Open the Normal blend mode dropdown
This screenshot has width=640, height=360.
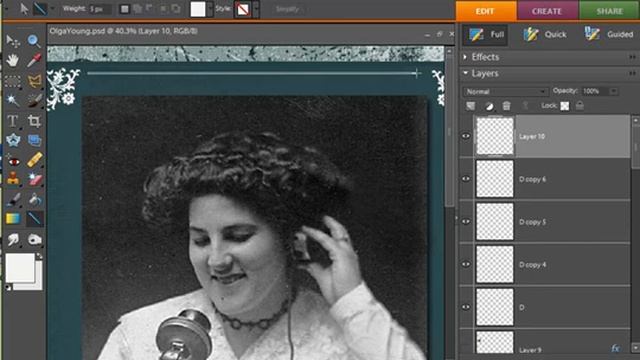pos(505,91)
